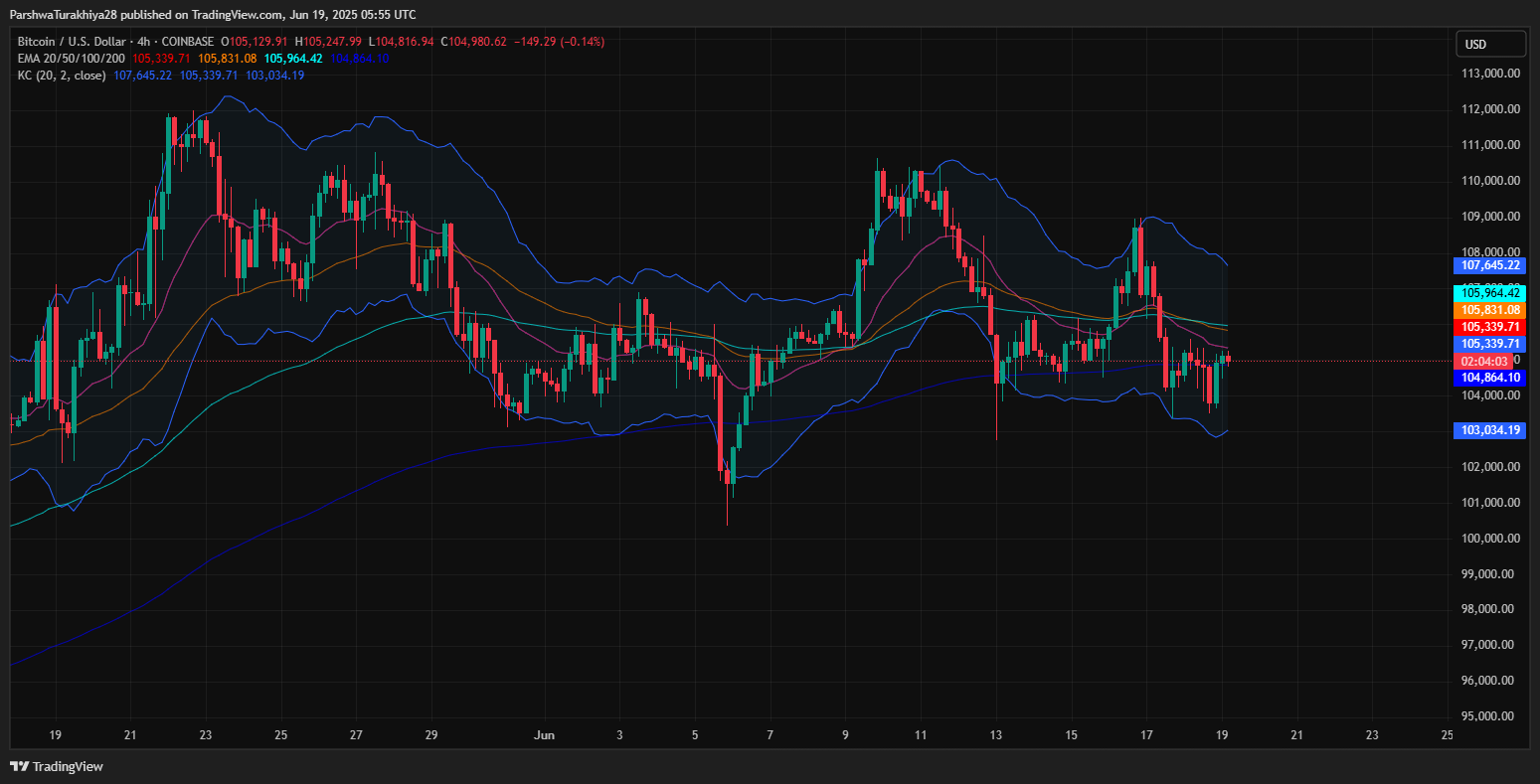The height and width of the screenshot is (784, 1540).
Task: Click the date 25 at time axis right end
Action: 1446,735
